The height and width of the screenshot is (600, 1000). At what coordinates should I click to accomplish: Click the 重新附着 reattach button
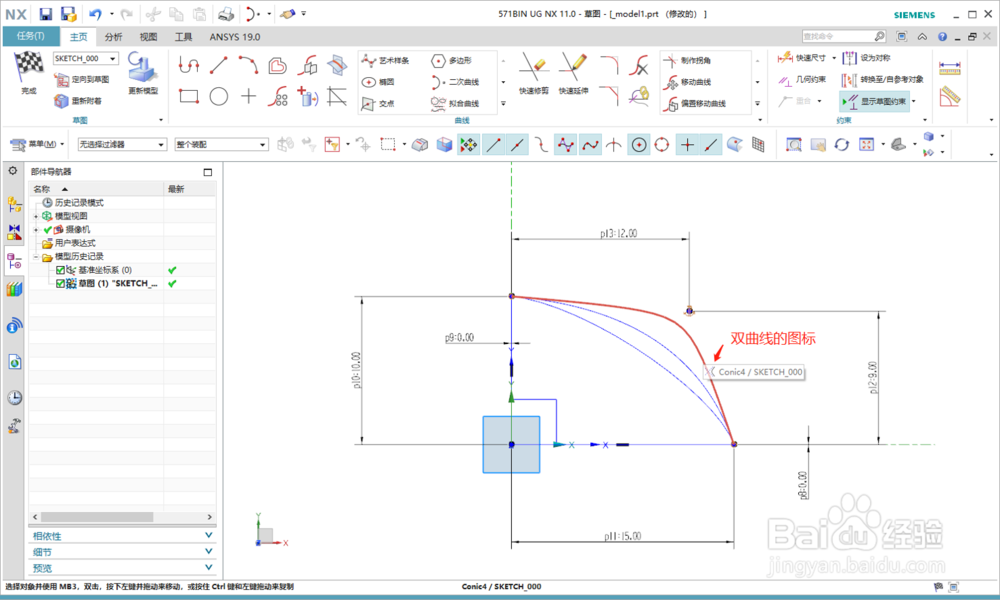pos(78,101)
